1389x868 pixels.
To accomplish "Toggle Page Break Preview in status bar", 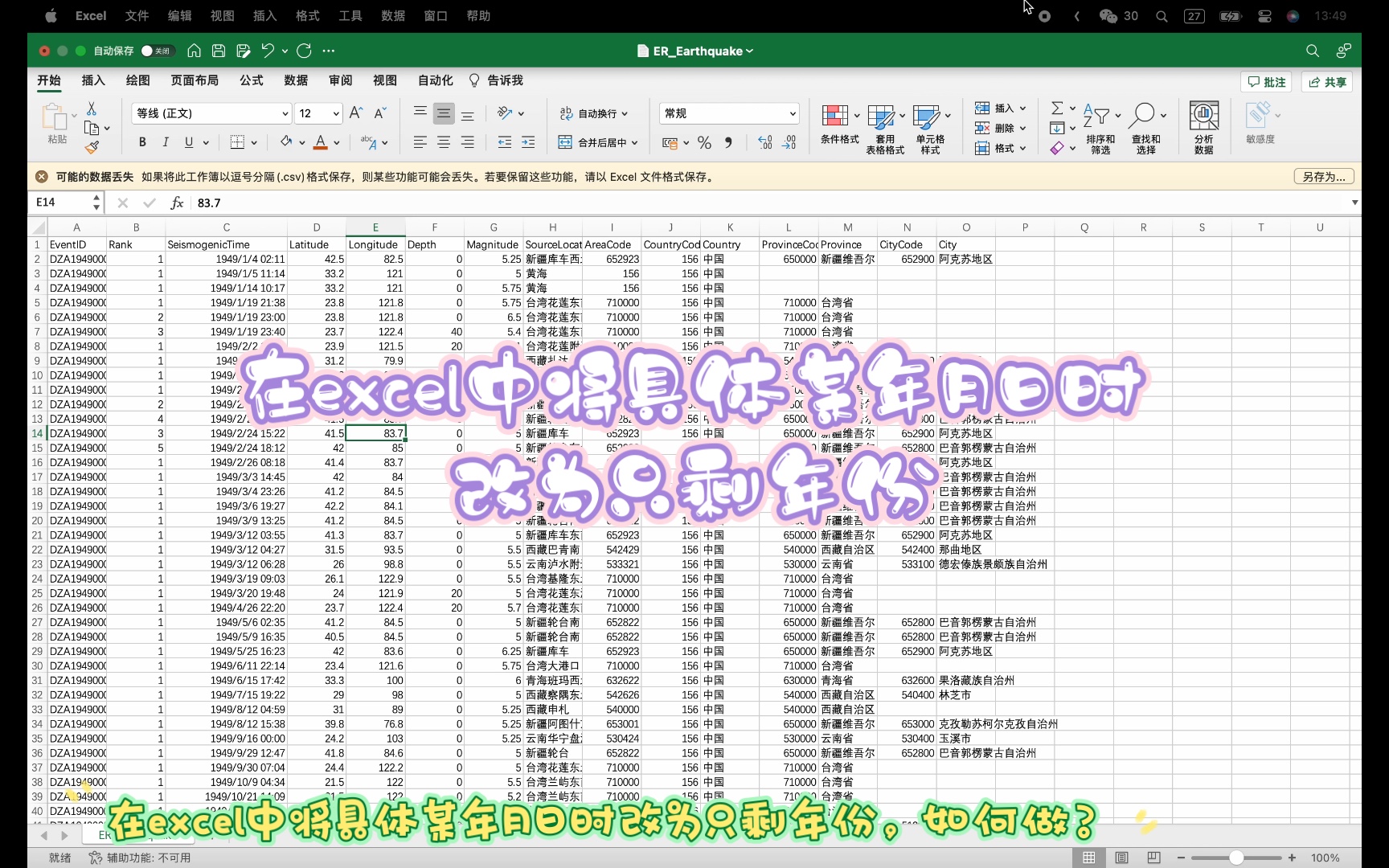I will [x=1154, y=858].
